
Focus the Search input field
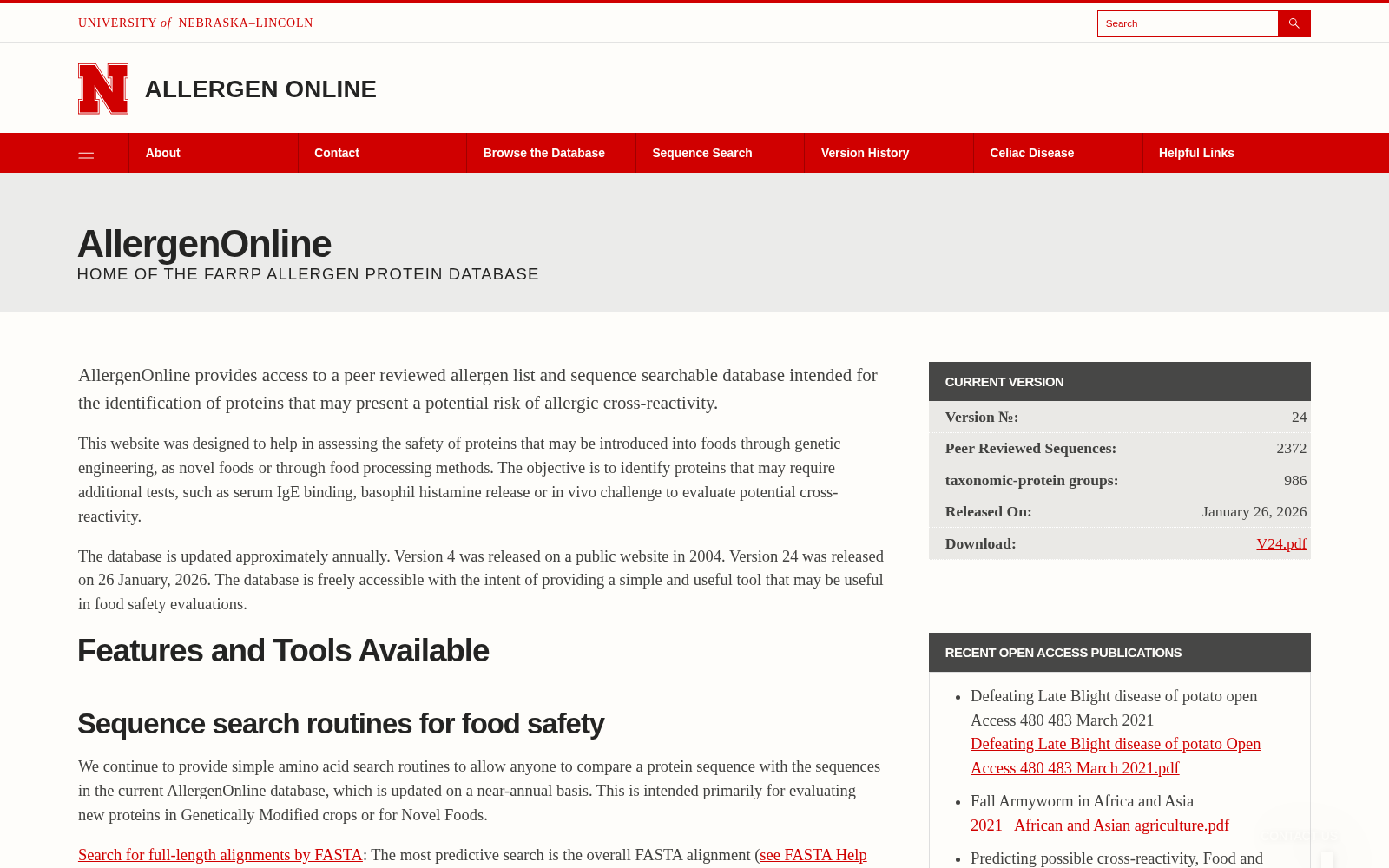point(1188,23)
